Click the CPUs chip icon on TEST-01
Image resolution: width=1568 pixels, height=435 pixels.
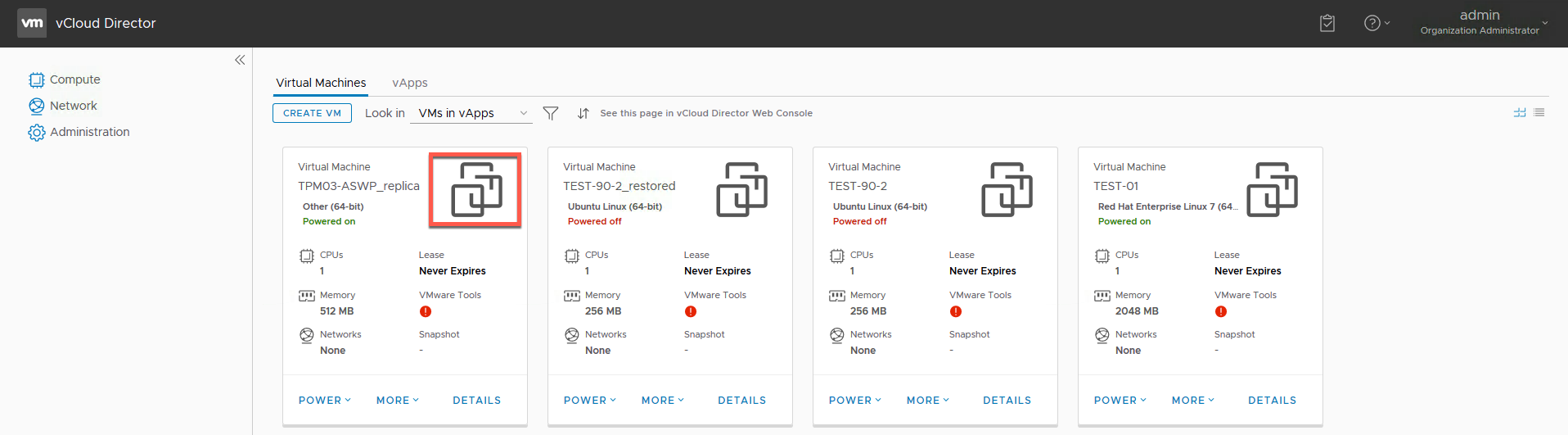pyautogui.click(x=1102, y=256)
